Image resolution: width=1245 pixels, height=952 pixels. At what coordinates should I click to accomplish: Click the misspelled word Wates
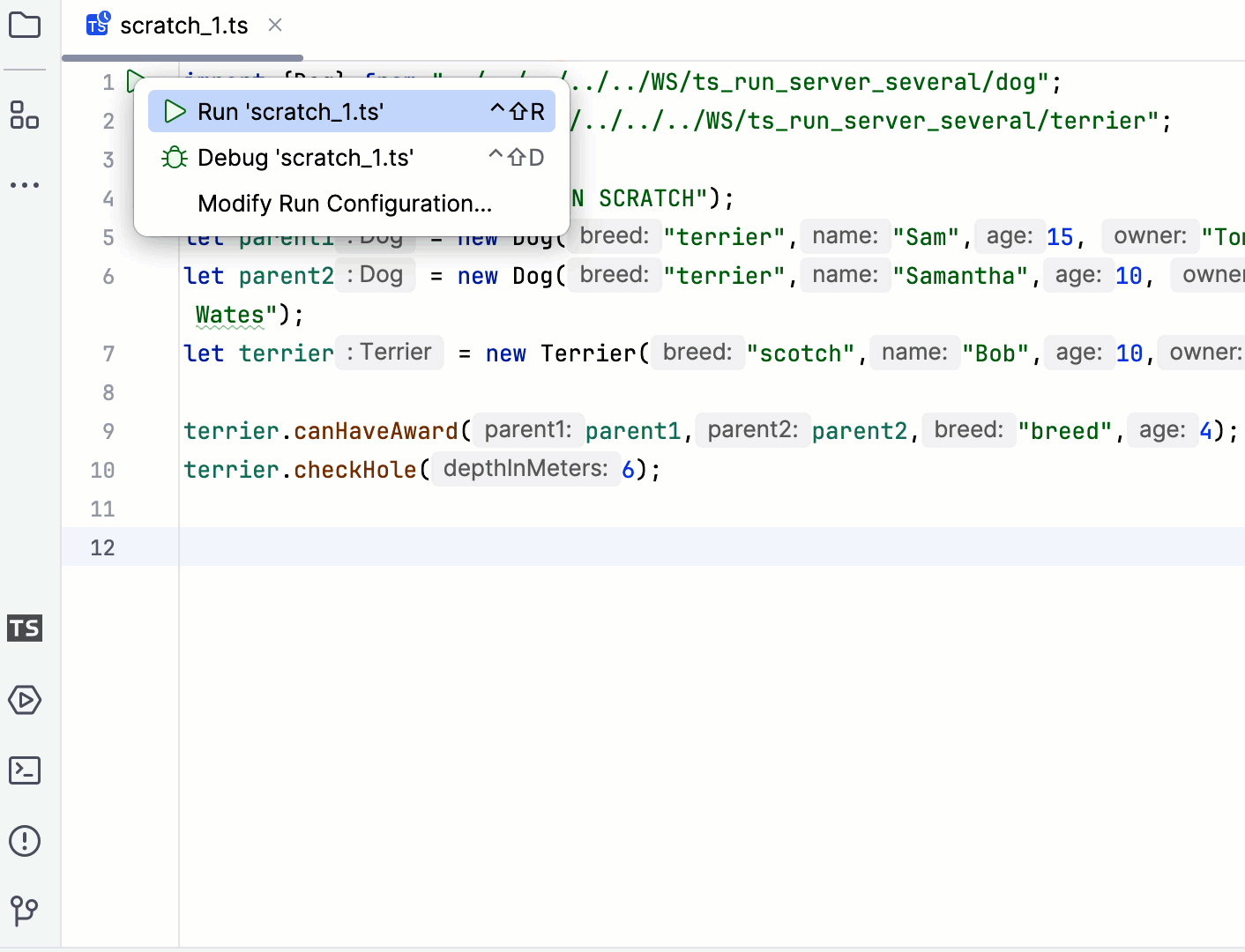[x=230, y=313]
